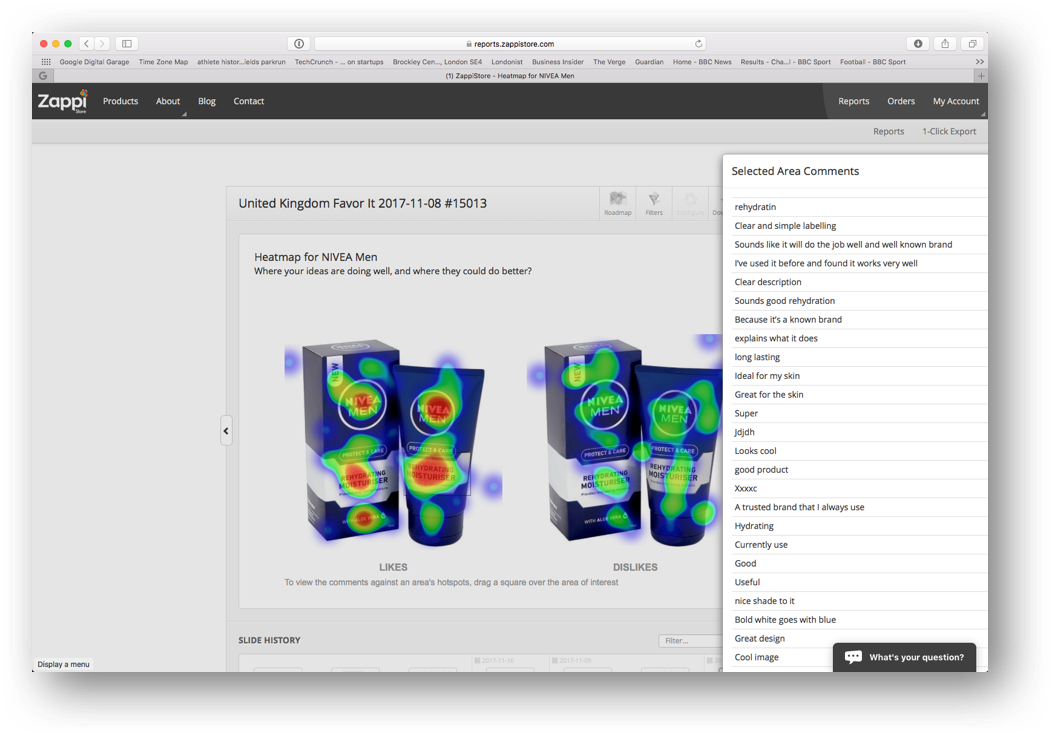This screenshot has width=1053, height=737.
Task: Open the Reports link in the top bar
Action: (x=853, y=100)
